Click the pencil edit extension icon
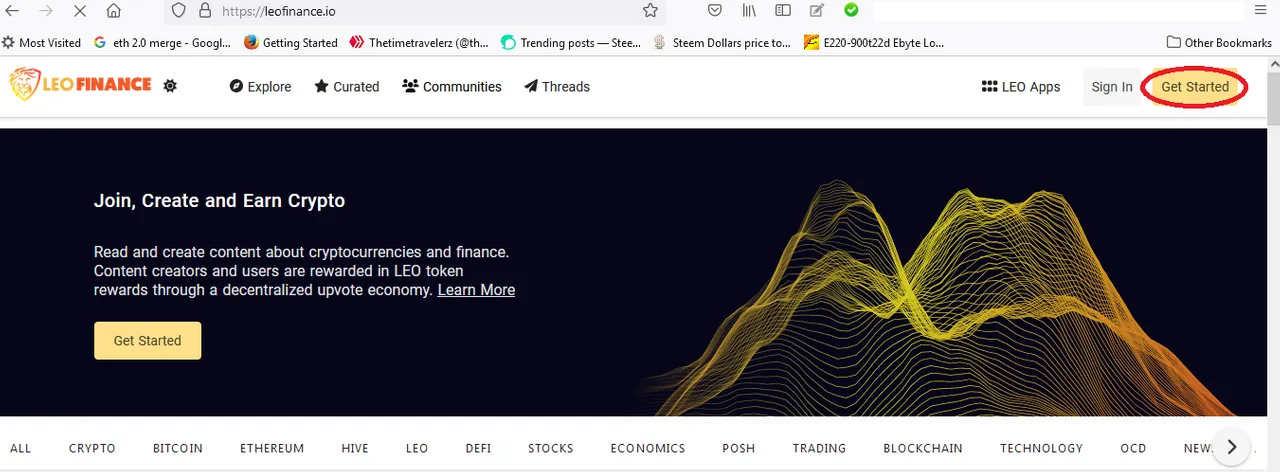1280x472 pixels. click(817, 11)
